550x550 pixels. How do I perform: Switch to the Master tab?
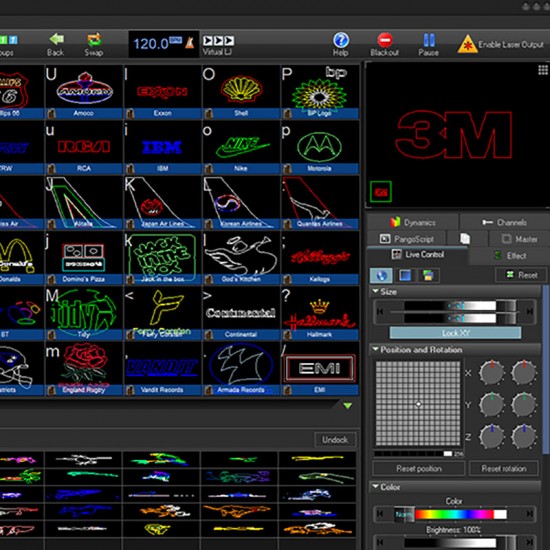pyautogui.click(x=520, y=239)
